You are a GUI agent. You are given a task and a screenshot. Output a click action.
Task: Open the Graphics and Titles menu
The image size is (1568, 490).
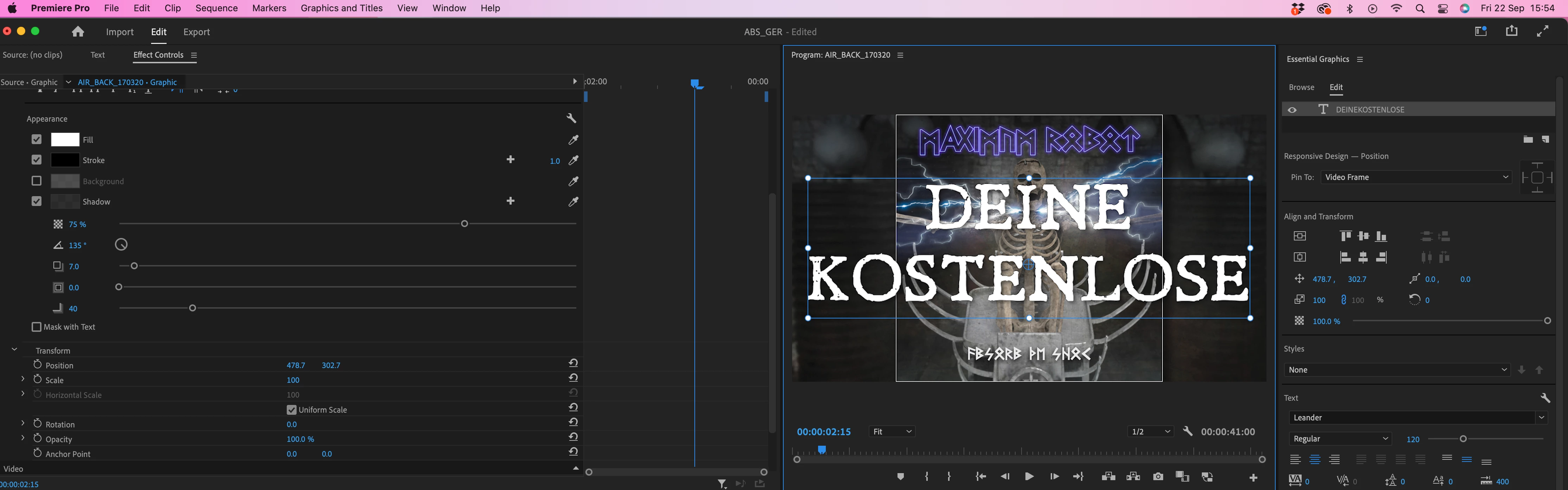pos(341,8)
